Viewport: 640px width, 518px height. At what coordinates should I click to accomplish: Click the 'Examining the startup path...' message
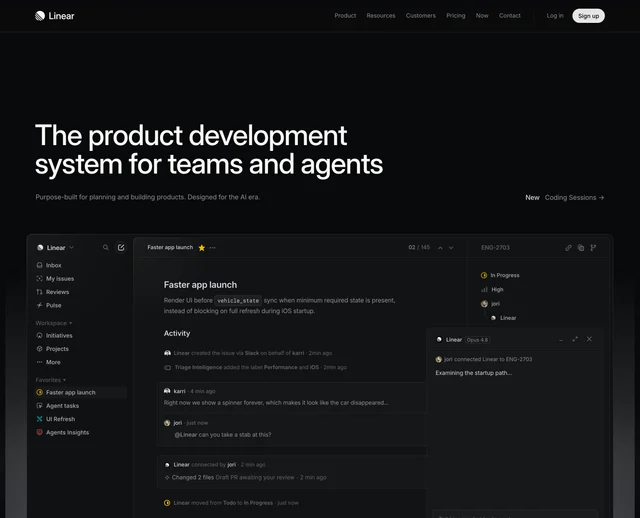click(473, 373)
